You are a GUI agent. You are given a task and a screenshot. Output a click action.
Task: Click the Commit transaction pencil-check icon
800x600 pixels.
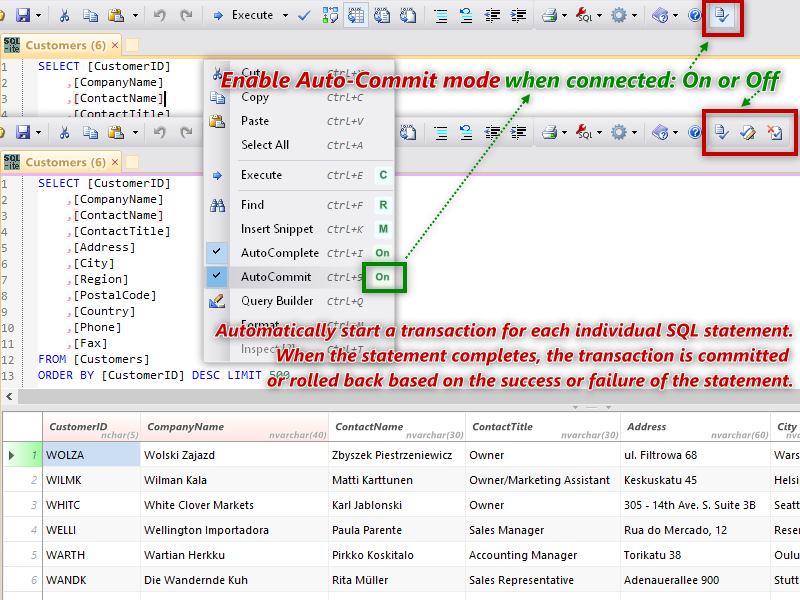[x=747, y=133]
